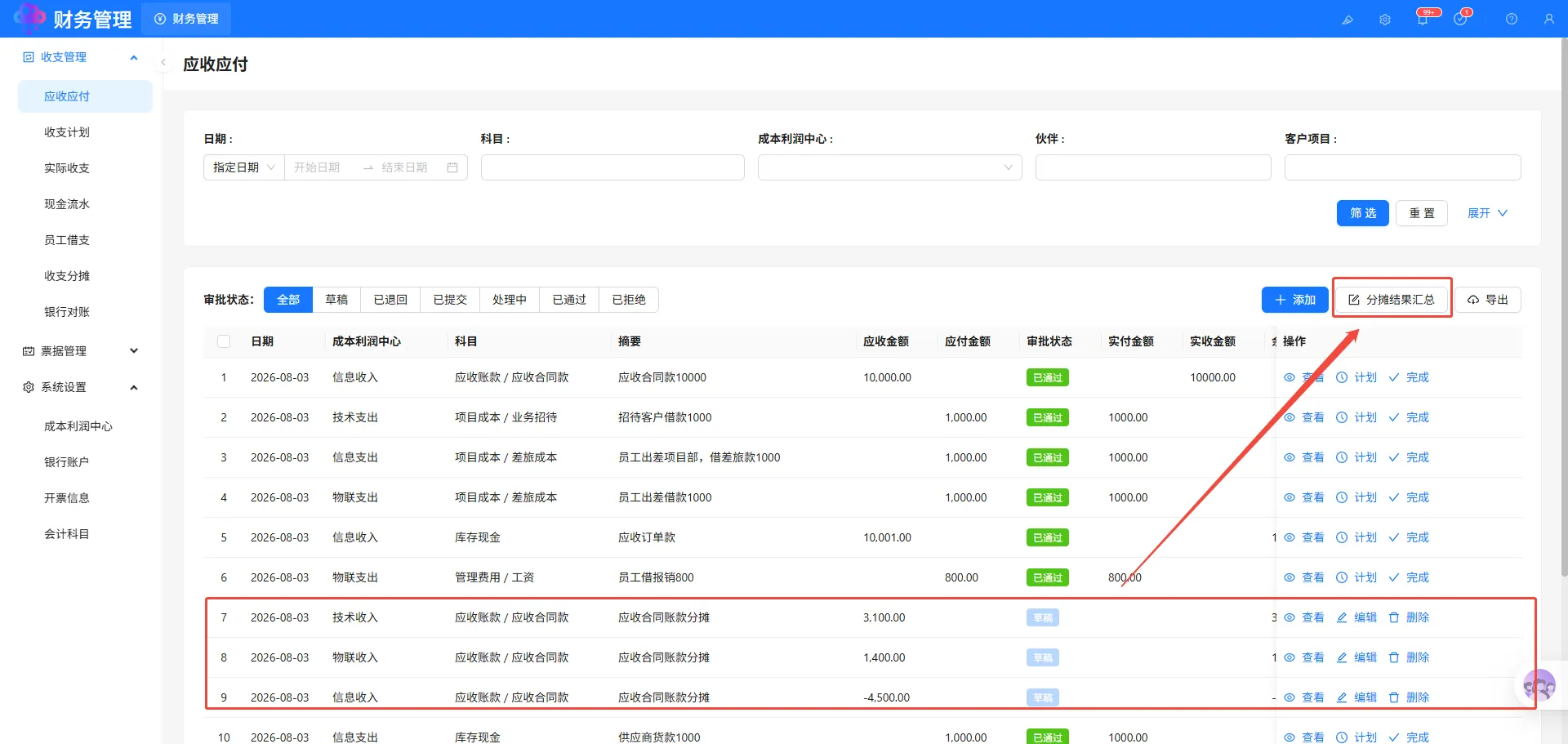Delete row 8 物联收入 draft entry

tap(1409, 657)
